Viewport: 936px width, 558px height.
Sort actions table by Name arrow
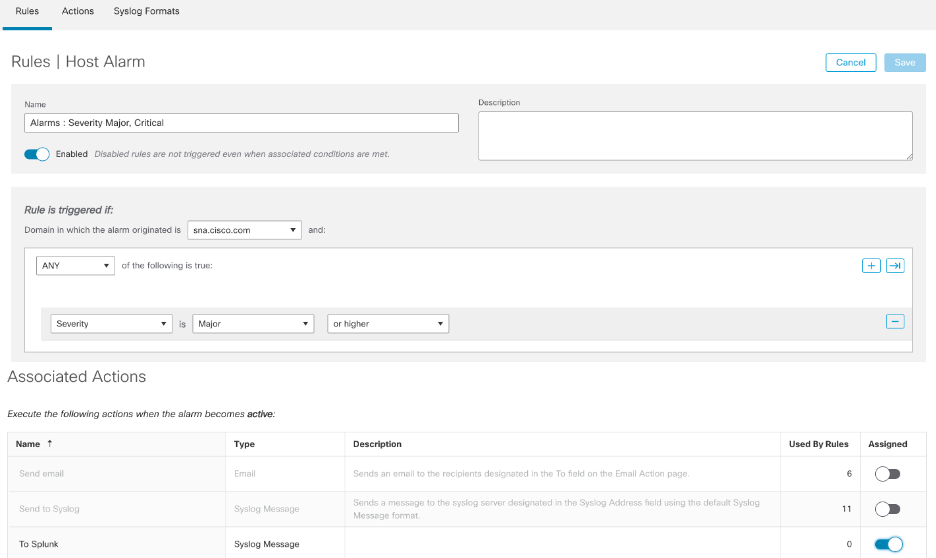(x=50, y=443)
